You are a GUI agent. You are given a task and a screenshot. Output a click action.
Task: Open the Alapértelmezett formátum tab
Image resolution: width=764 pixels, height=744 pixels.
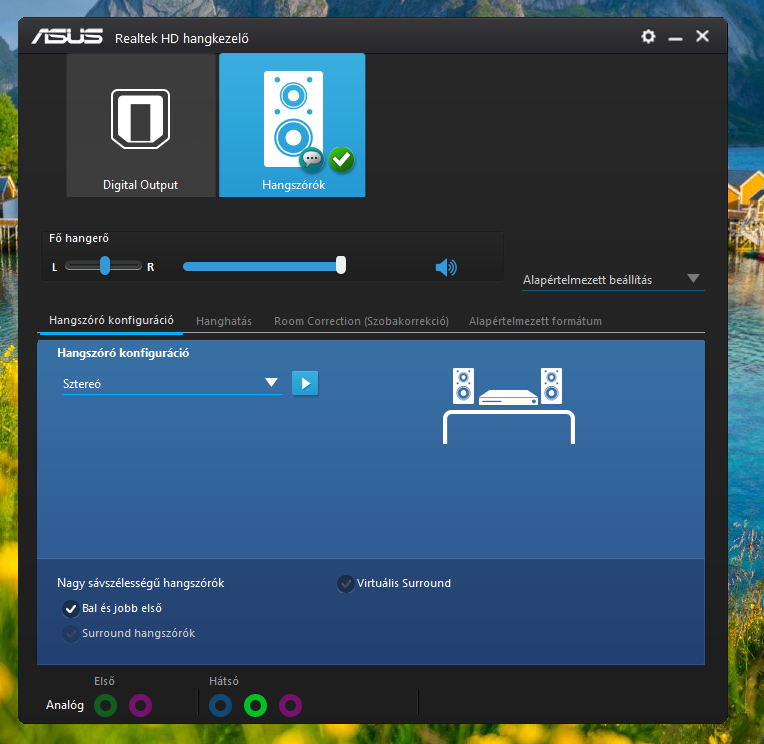pos(535,321)
